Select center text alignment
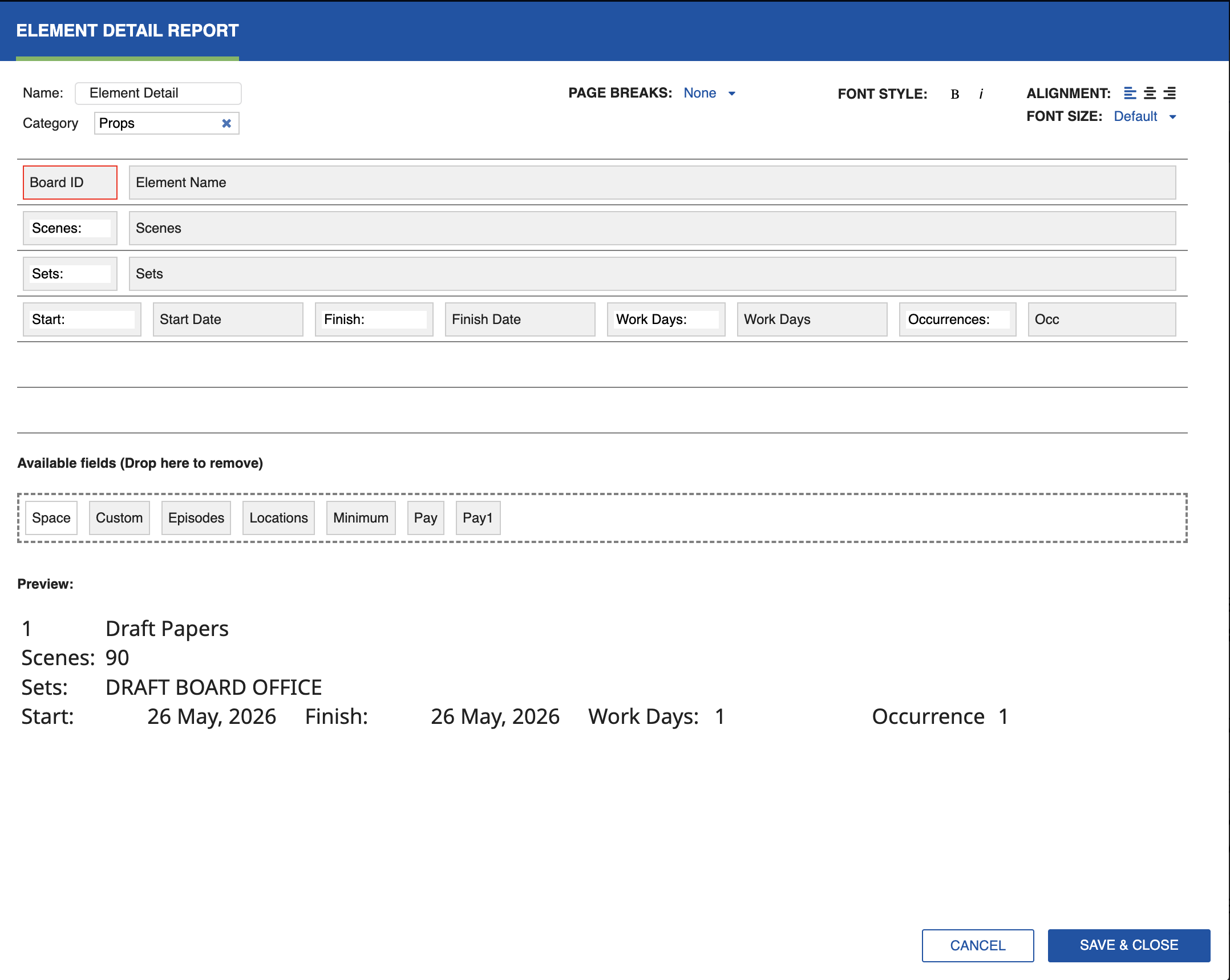1230x980 pixels. pos(1150,93)
